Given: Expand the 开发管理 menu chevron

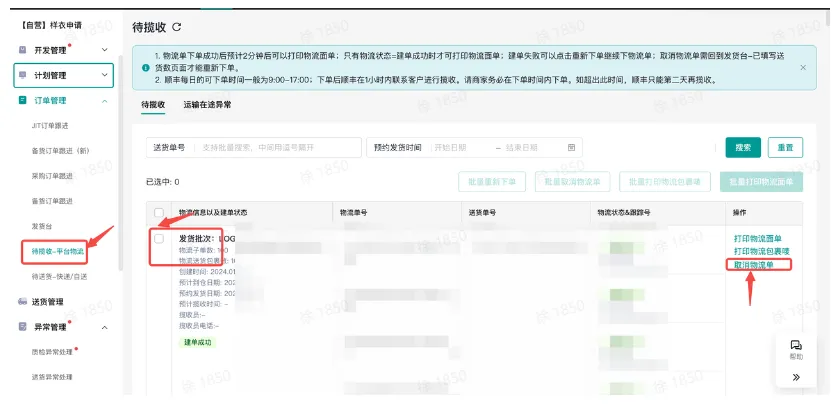Looking at the screenshot, I should tap(105, 50).
